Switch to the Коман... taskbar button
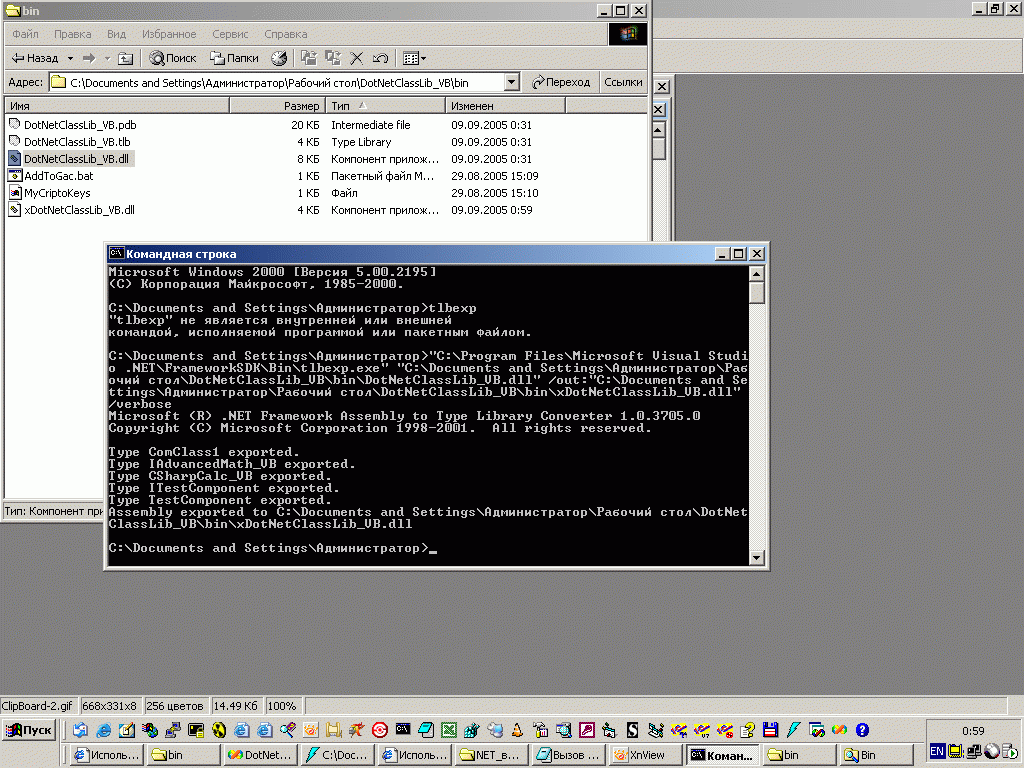The width and height of the screenshot is (1024, 768). pos(722,755)
